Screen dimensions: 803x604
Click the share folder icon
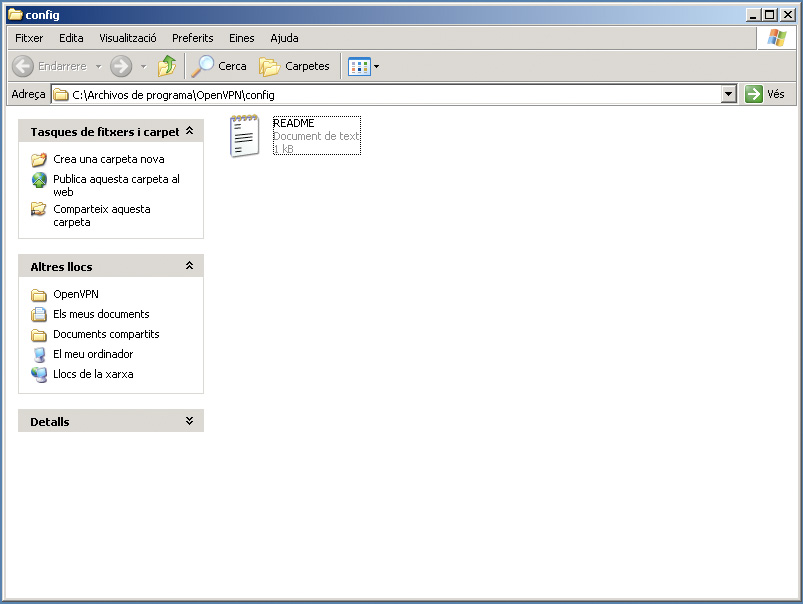pyautogui.click(x=39, y=210)
